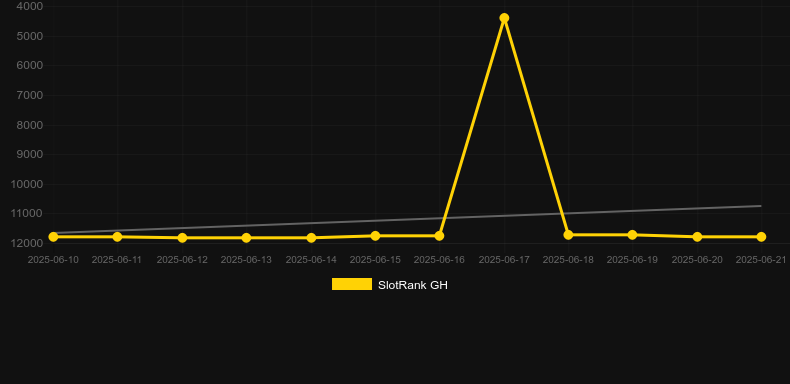
Task: Select the 2025-06-13 data point
Action: [246, 238]
